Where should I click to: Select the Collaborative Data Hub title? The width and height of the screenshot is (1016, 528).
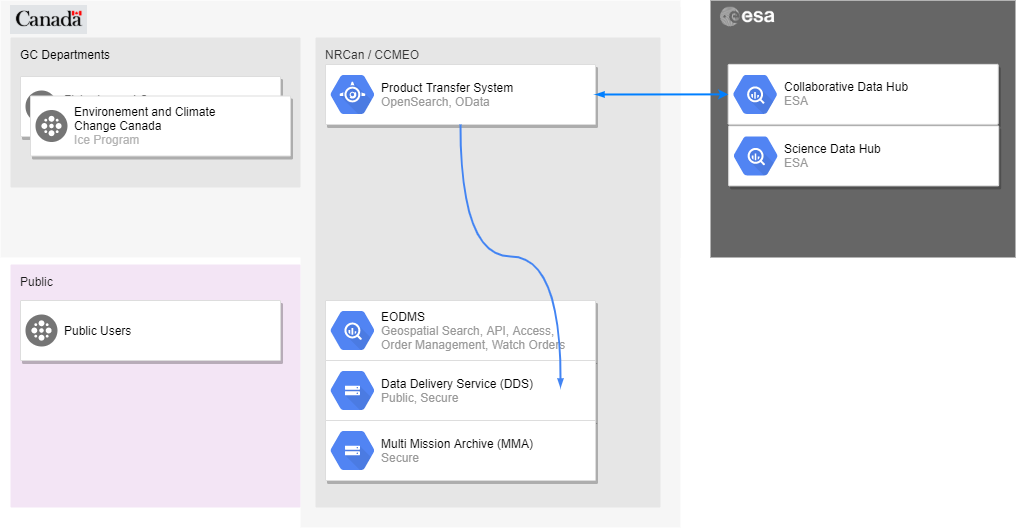(x=846, y=87)
